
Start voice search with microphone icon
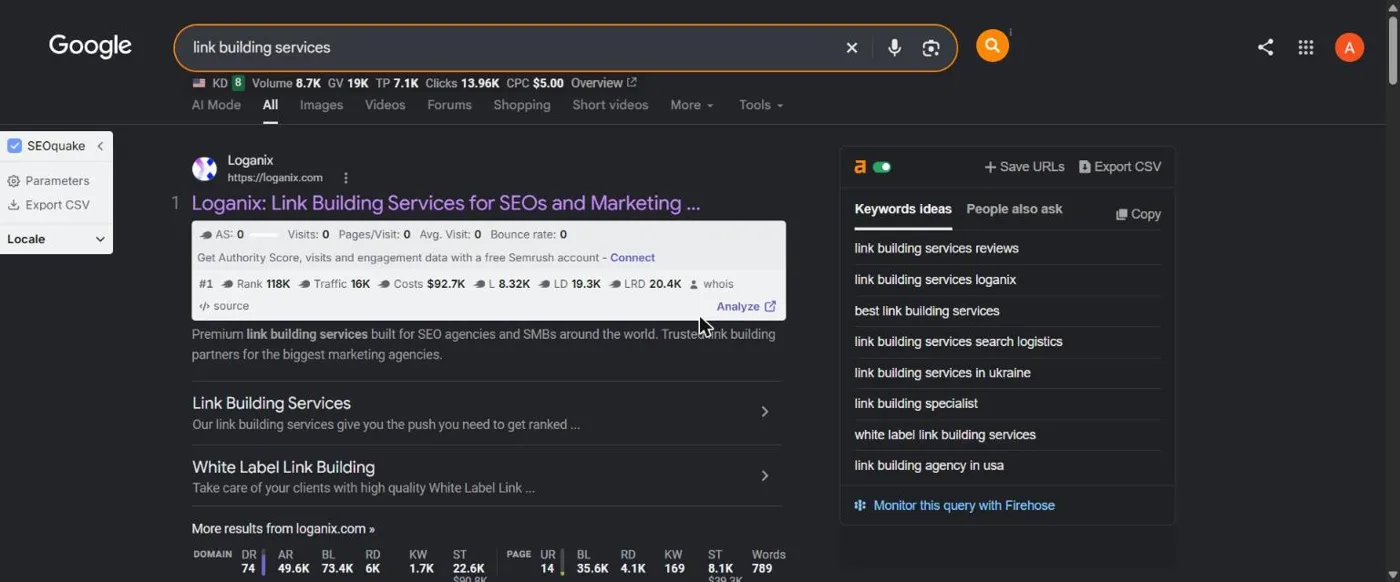(x=894, y=48)
